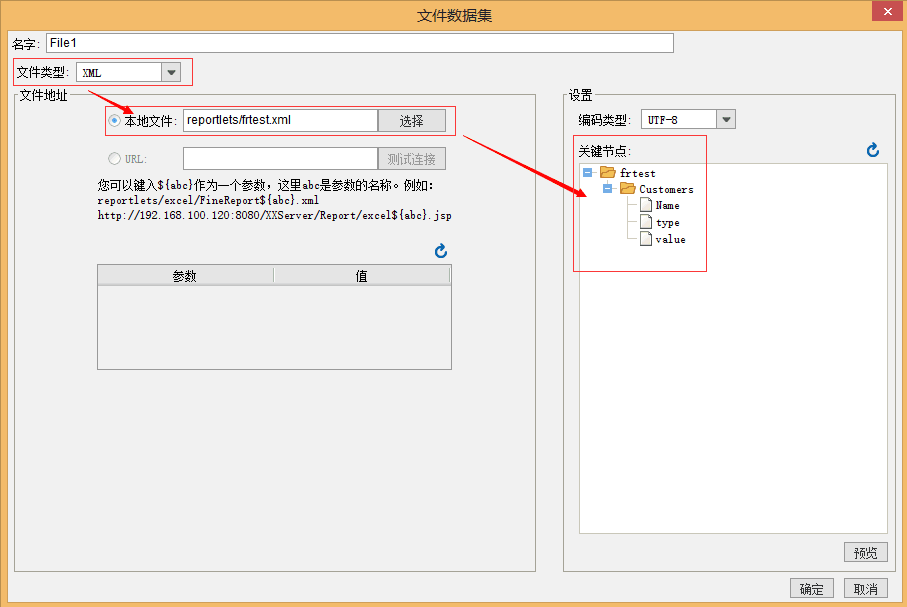Click the 预览 preview button
Viewport: 907px width, 607px height.
click(x=865, y=552)
